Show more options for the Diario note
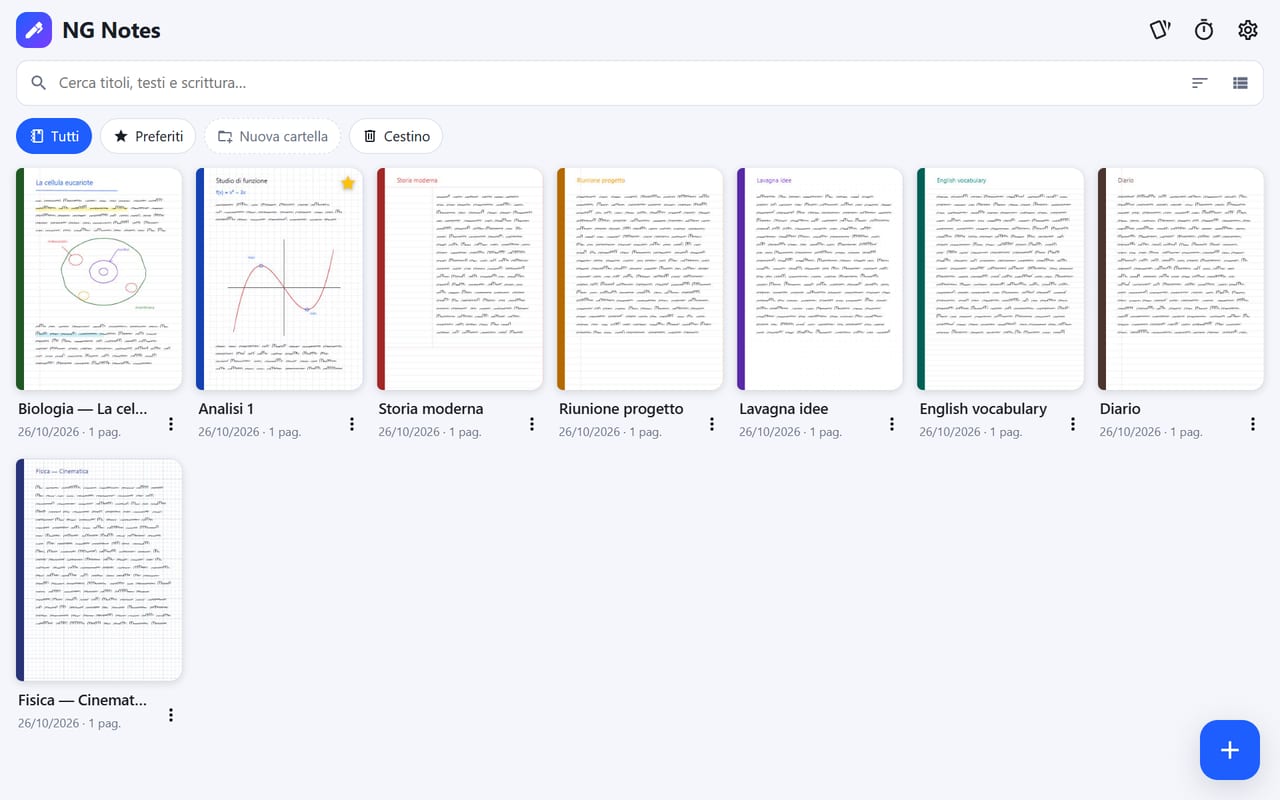The image size is (1280, 800). pyautogui.click(x=1253, y=424)
